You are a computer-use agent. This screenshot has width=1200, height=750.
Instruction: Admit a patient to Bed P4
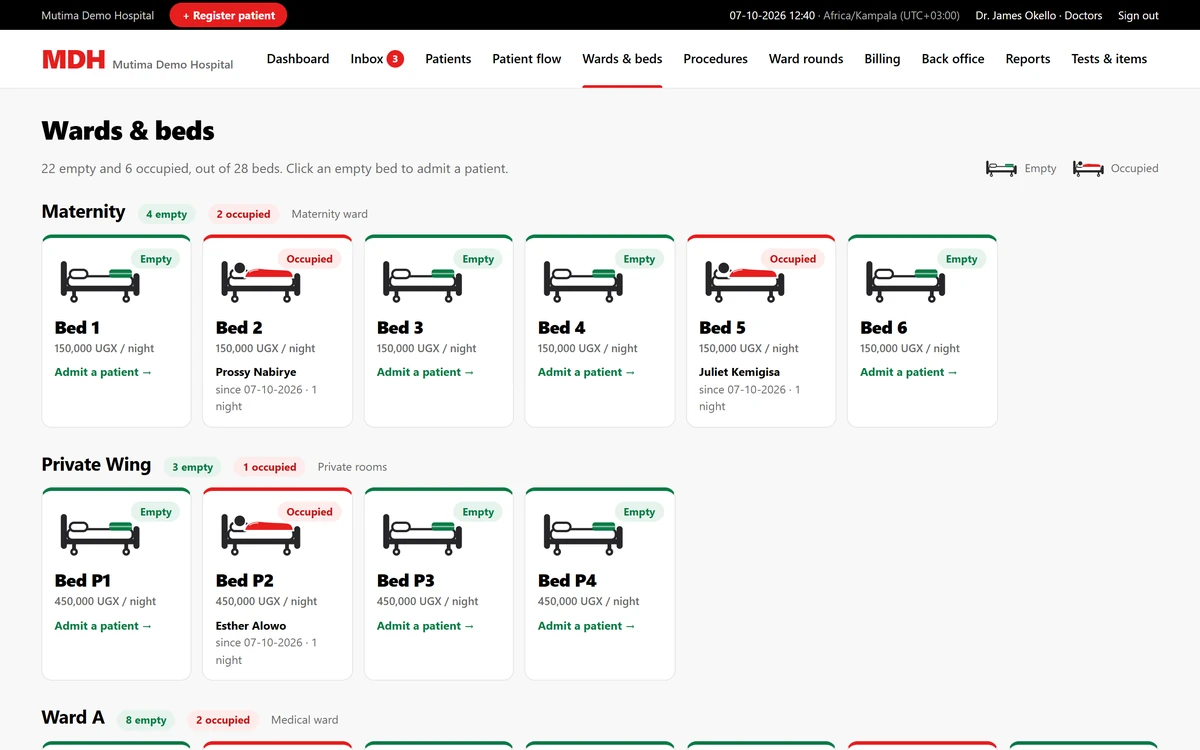click(587, 626)
